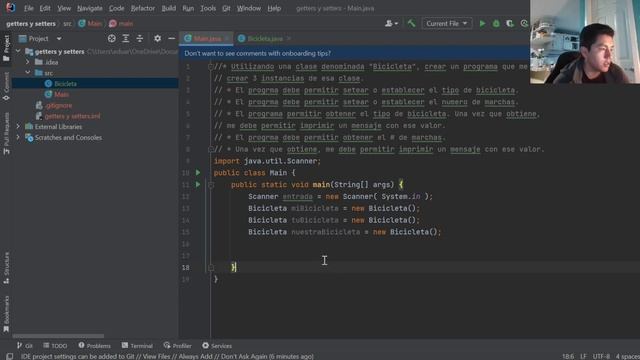This screenshot has height=360, width=640.
Task: Open the Code menu
Action: click(116, 8)
